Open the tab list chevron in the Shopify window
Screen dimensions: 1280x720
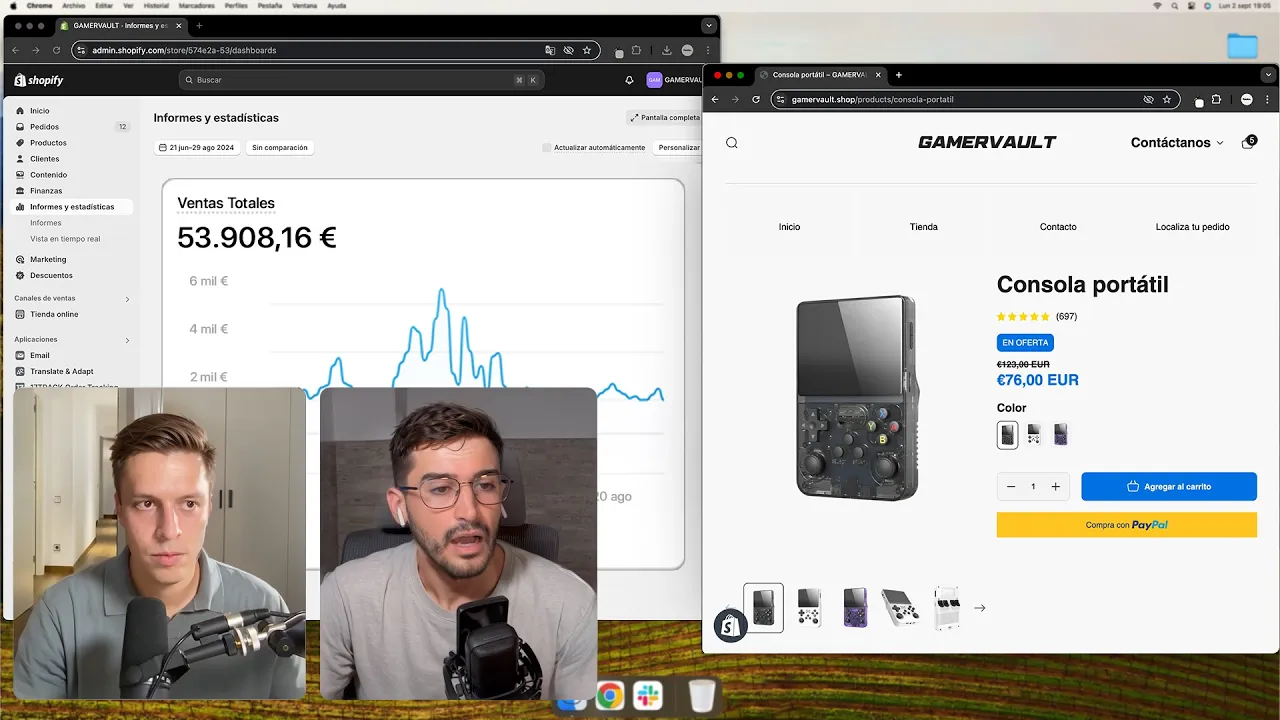pyautogui.click(x=709, y=25)
